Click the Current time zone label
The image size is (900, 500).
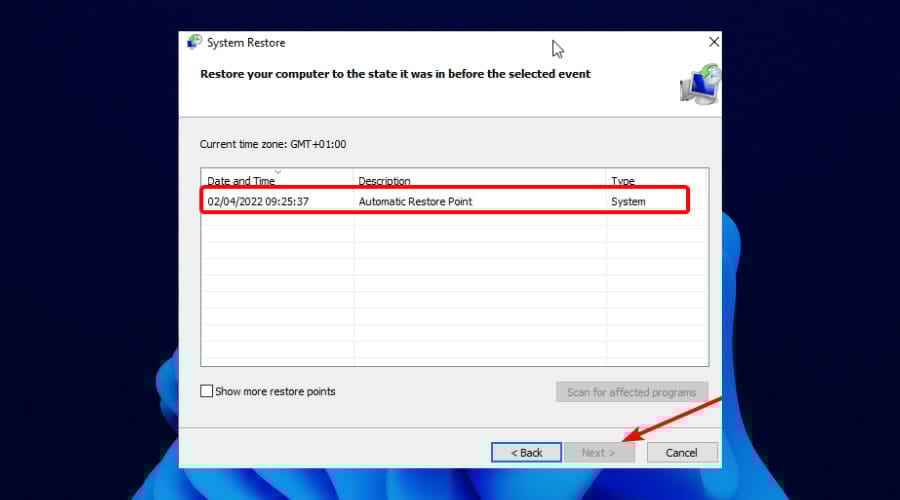coord(273,144)
